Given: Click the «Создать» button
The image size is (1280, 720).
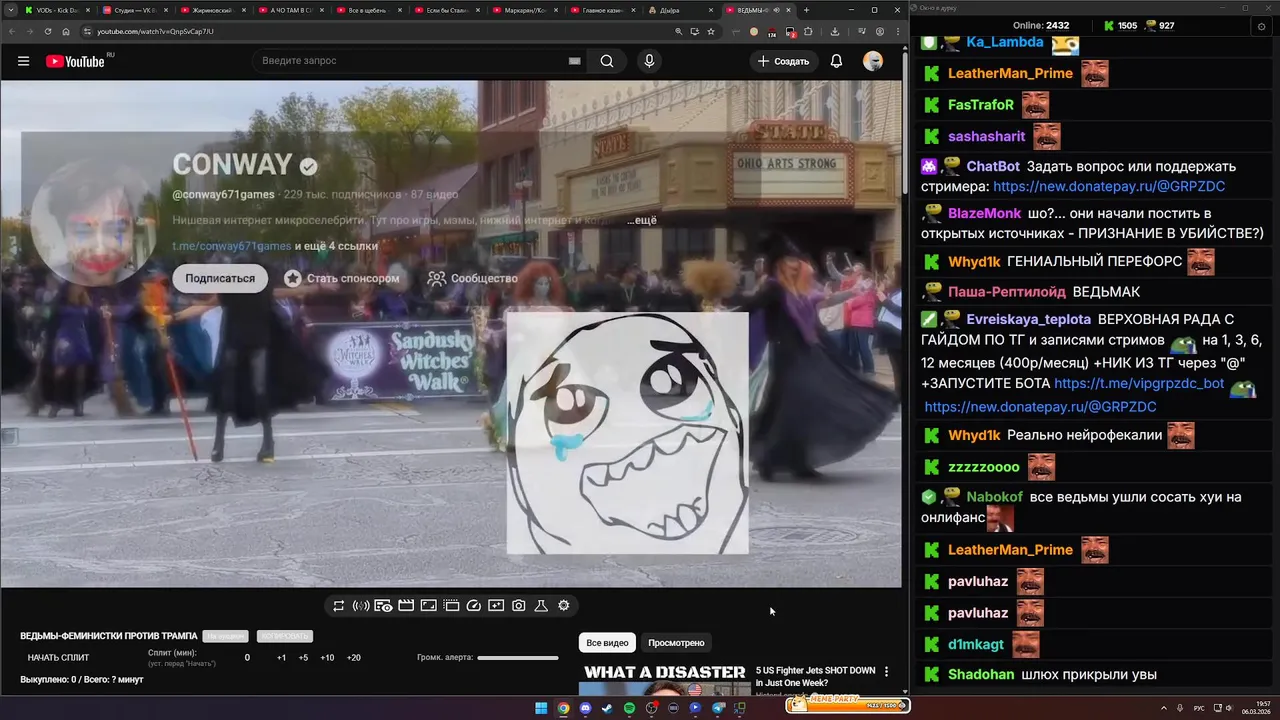Looking at the screenshot, I should (x=783, y=61).
